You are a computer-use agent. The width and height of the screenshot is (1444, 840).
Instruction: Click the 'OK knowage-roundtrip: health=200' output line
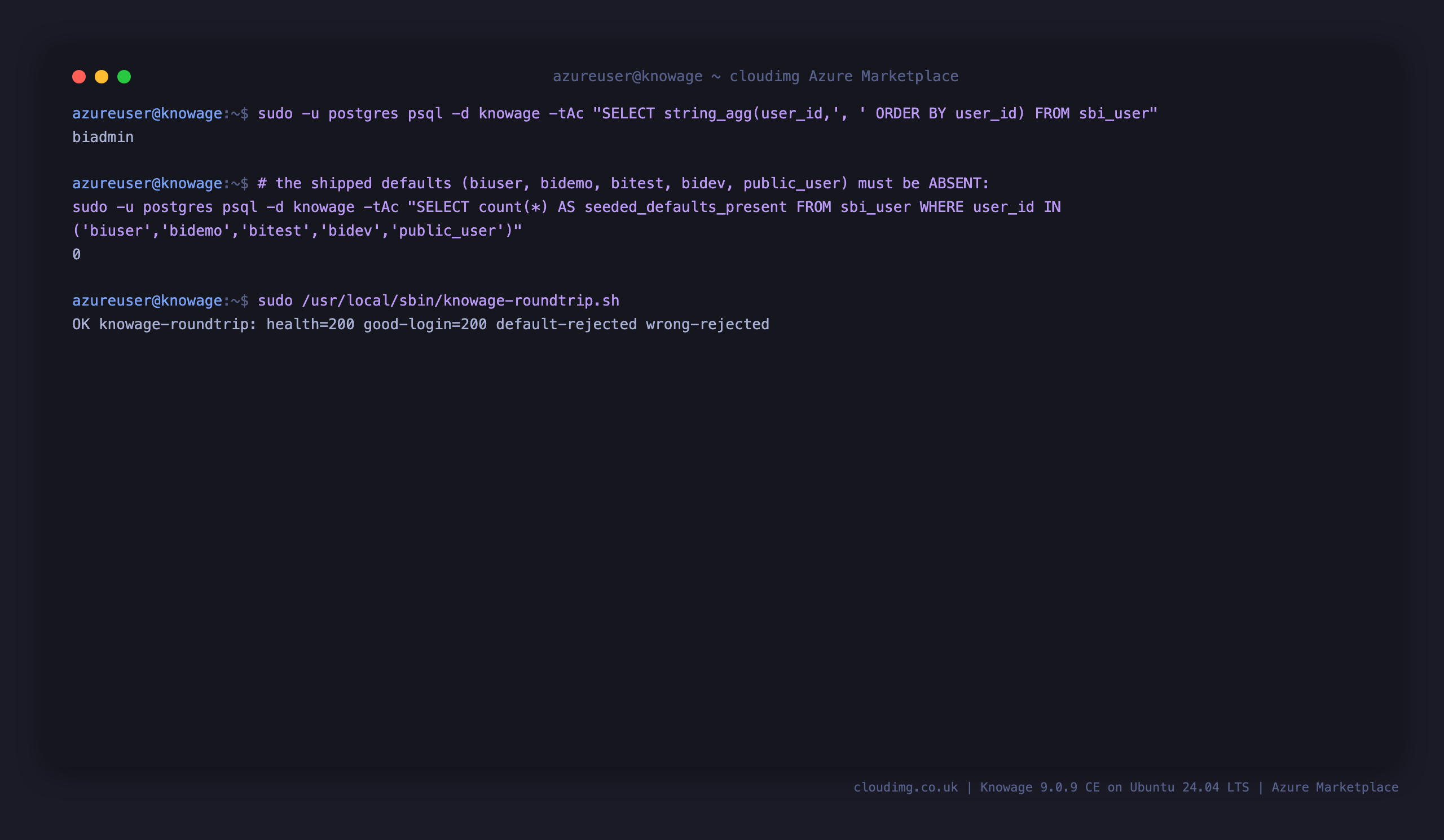click(421, 324)
